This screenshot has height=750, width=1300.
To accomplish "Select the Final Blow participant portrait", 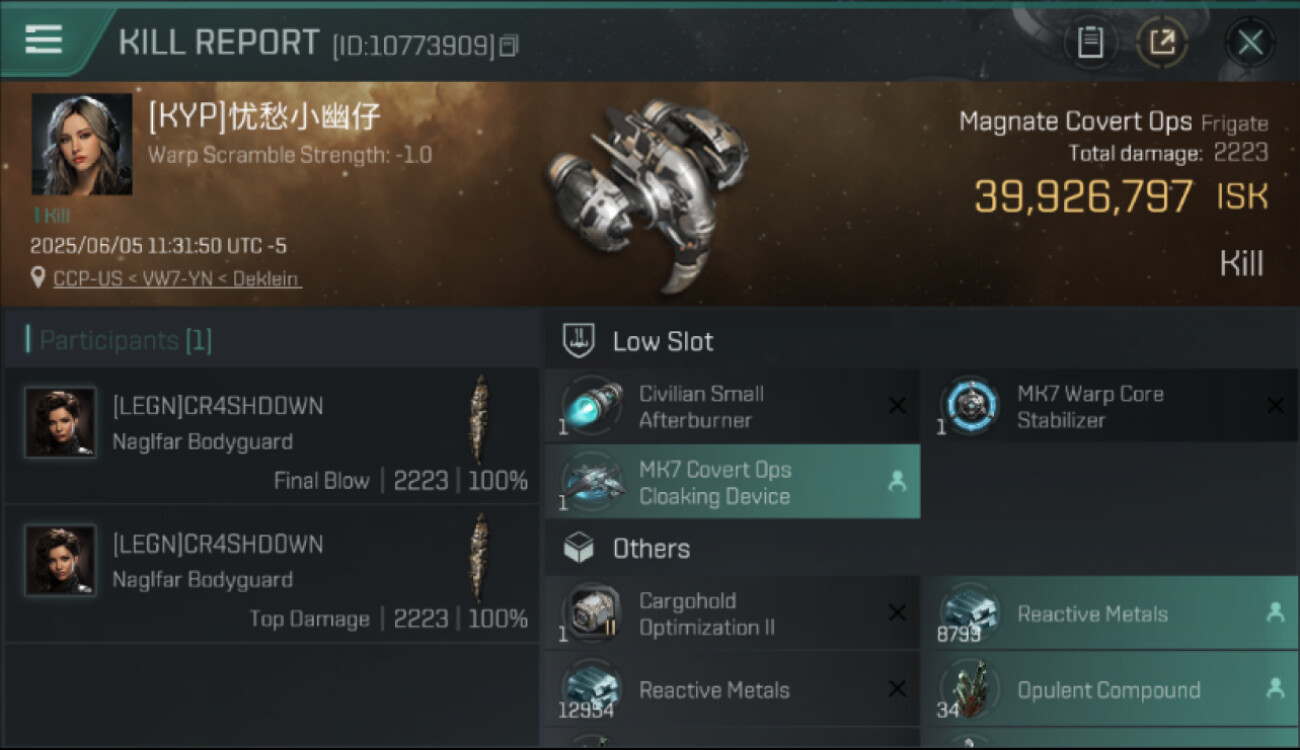I will click(60, 421).
